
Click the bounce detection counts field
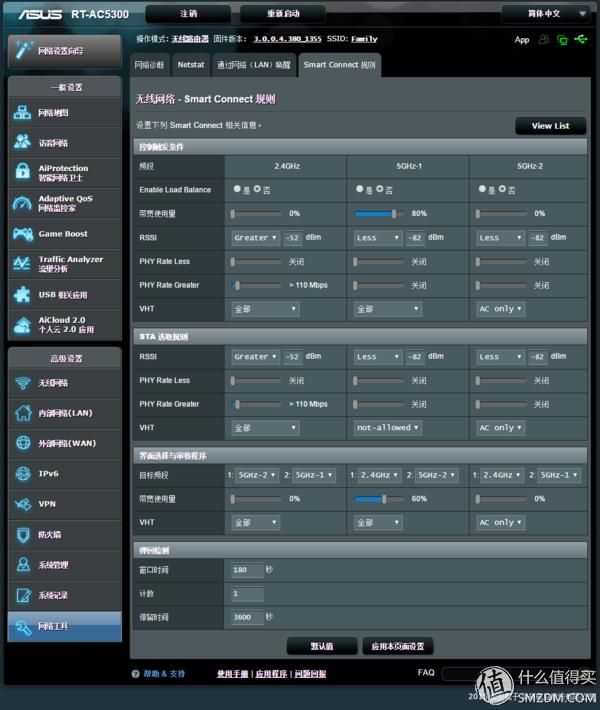(247, 594)
